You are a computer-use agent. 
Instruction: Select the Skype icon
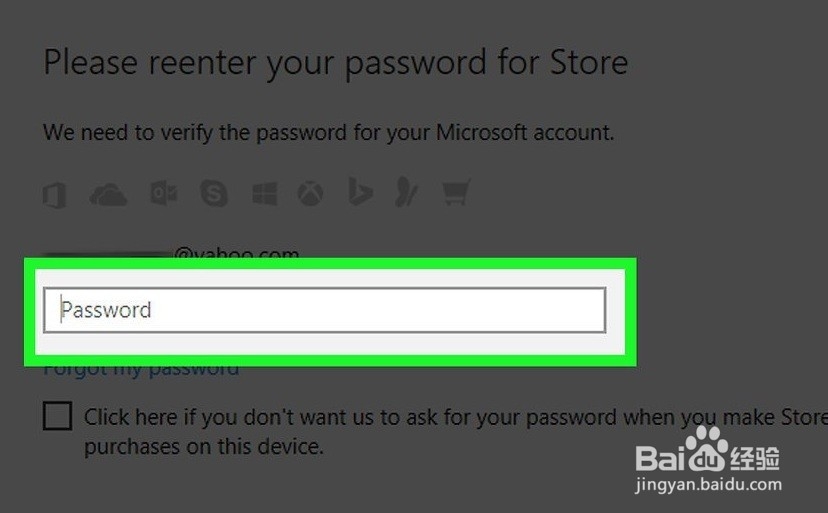(x=214, y=193)
